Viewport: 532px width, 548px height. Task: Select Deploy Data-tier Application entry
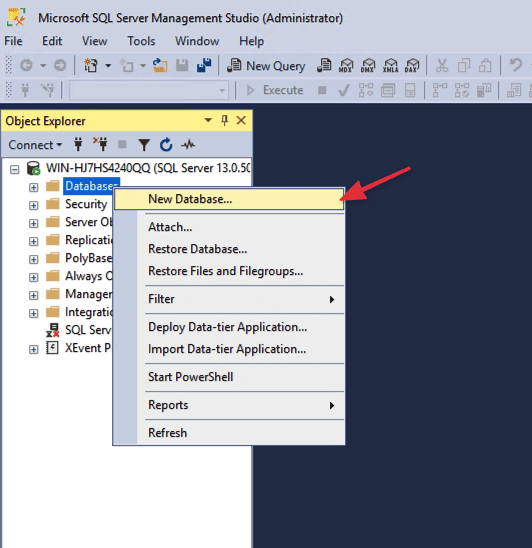coord(229,327)
